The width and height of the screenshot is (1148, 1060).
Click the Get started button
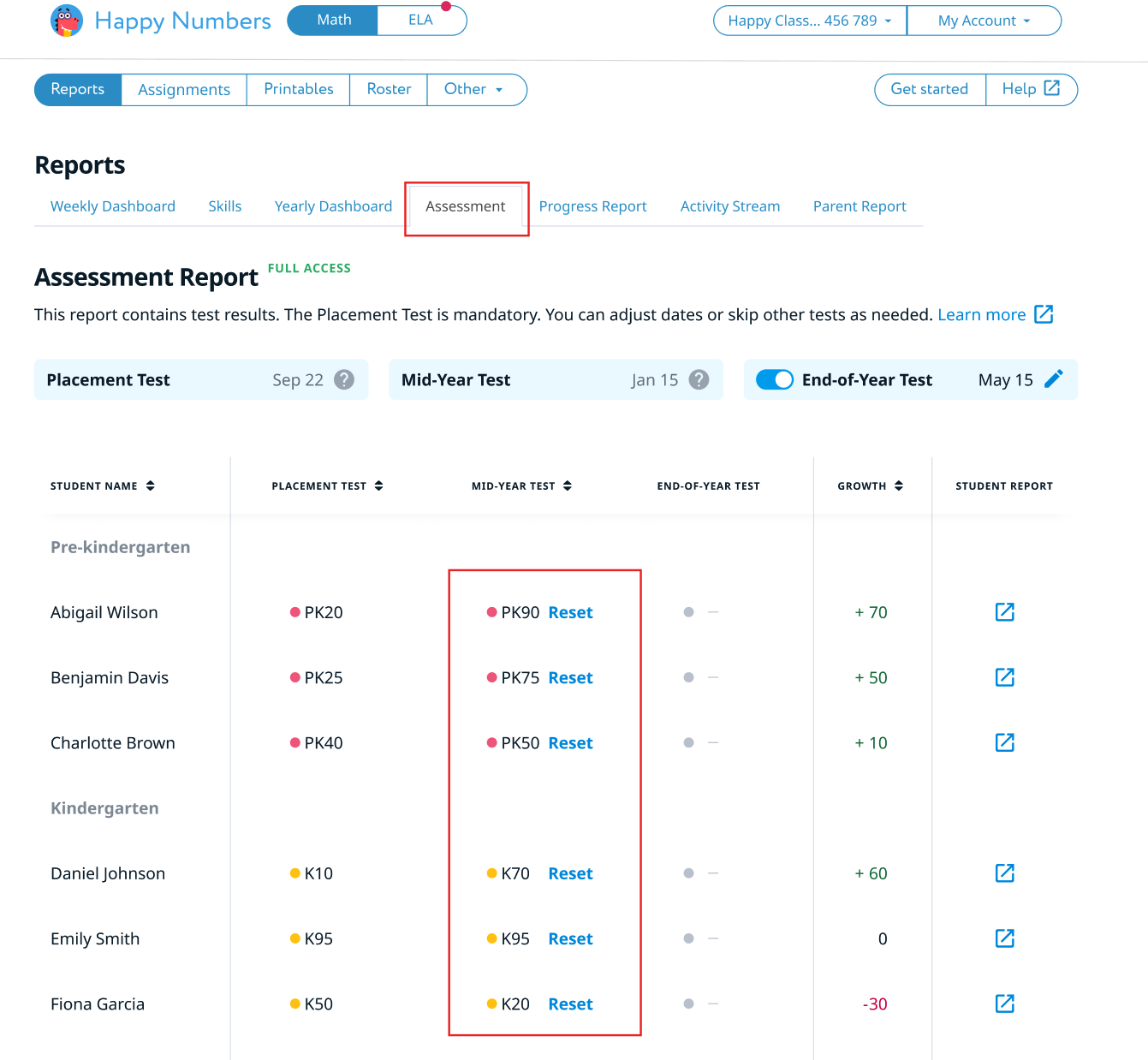pyautogui.click(x=929, y=89)
